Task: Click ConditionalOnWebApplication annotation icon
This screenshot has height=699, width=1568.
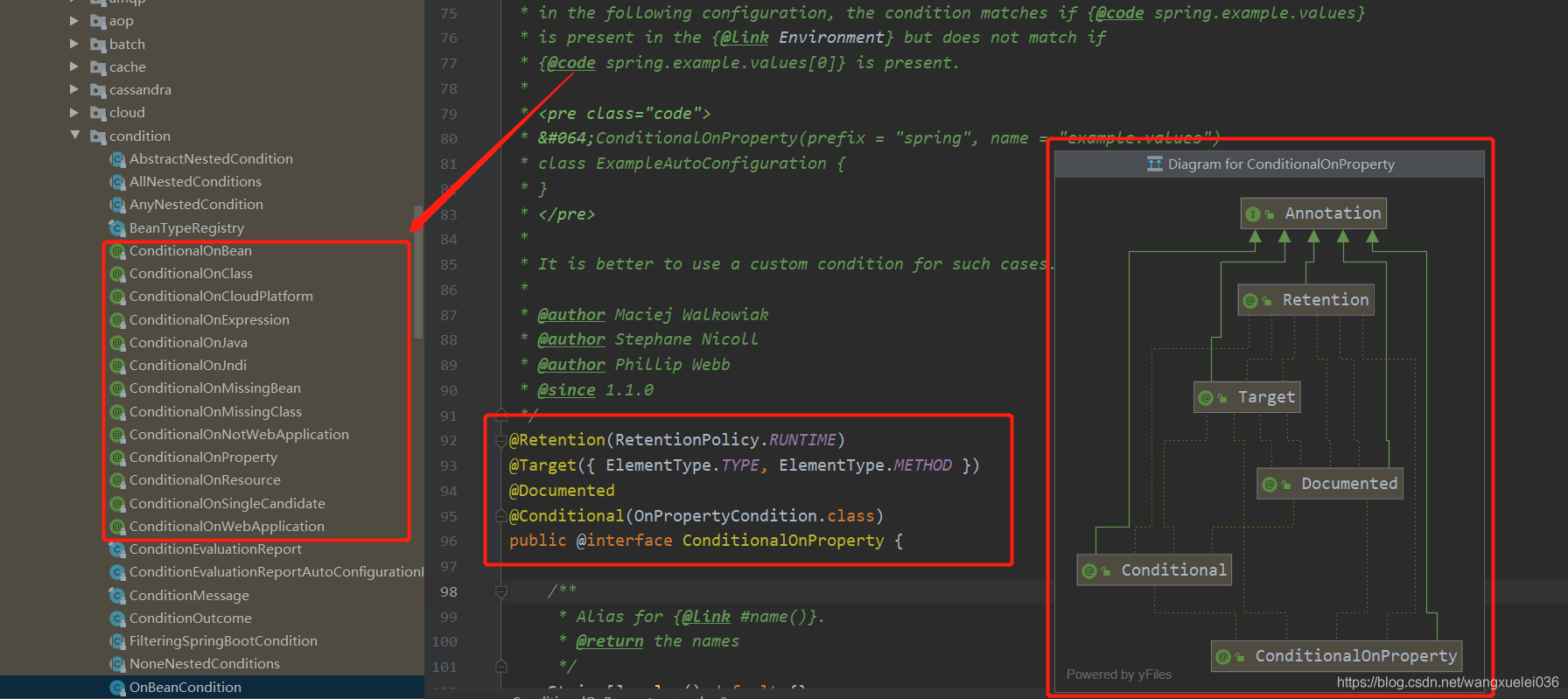Action: pos(117,527)
